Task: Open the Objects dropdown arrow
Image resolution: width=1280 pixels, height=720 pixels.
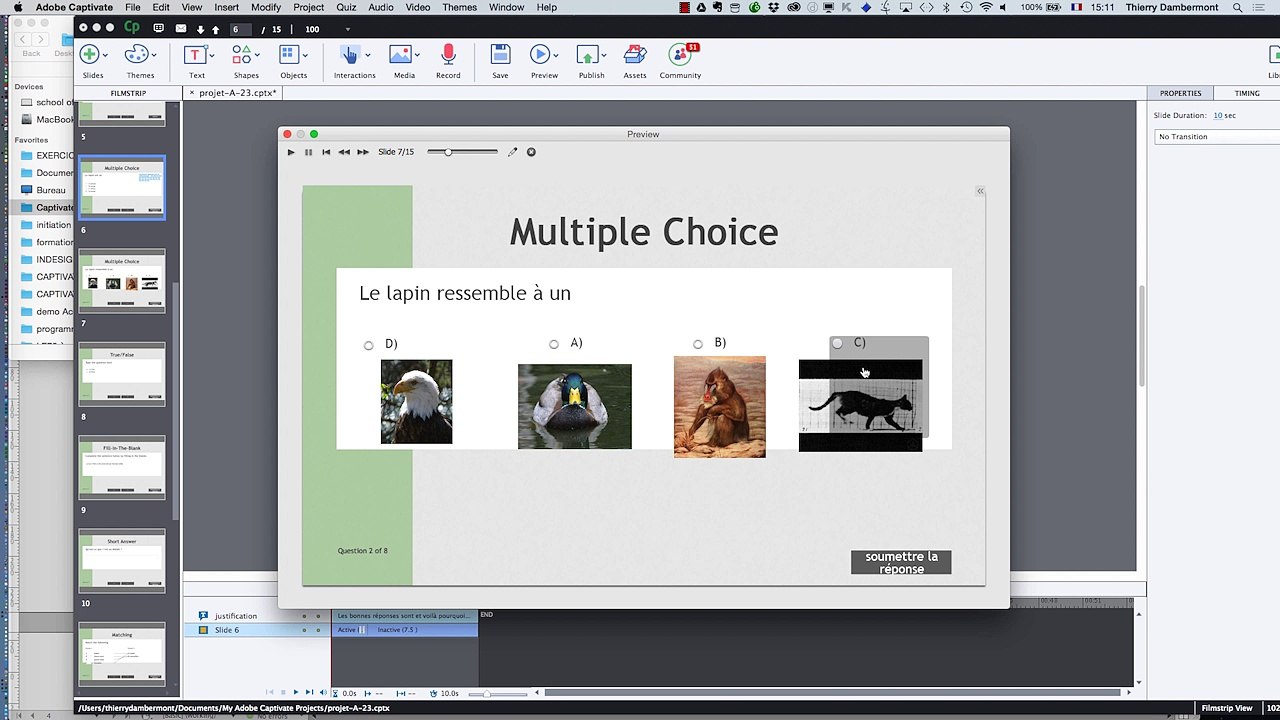Action: point(306,55)
